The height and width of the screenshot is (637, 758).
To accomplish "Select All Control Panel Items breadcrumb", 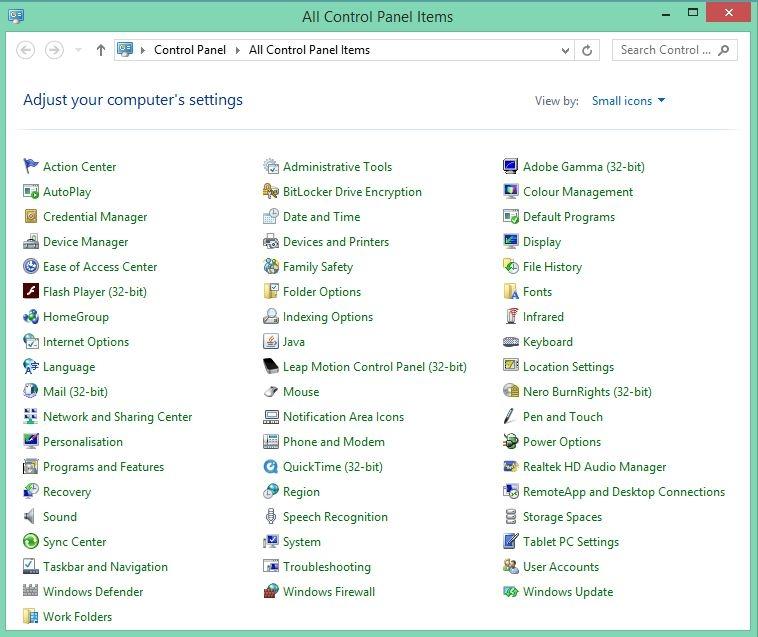I will click(309, 50).
